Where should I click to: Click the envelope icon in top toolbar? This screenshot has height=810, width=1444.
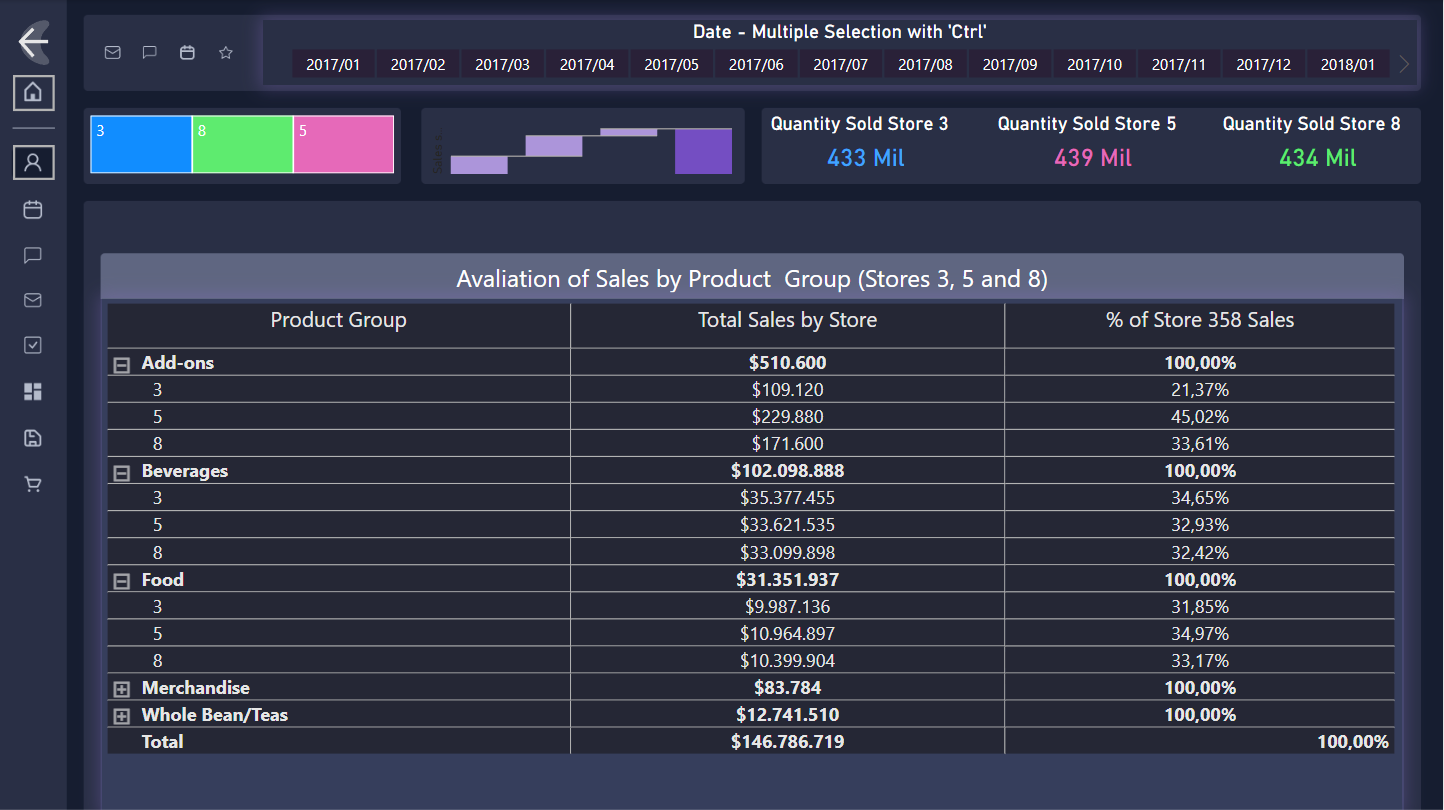[113, 53]
